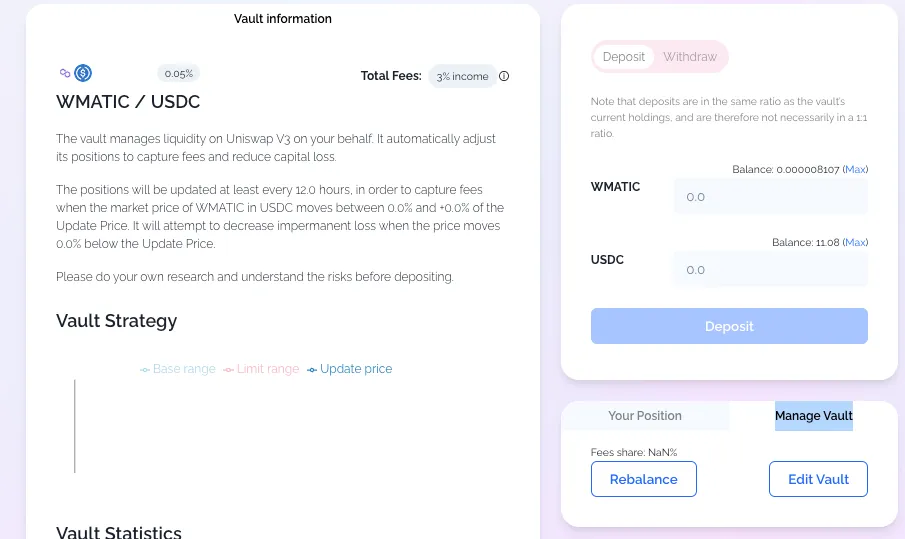Click the USDC coin icon
The width and height of the screenshot is (905, 539).
tap(83, 73)
